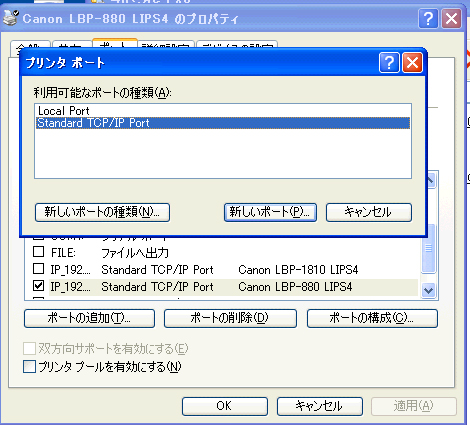Check the Canon LBP-1810 LIPS4 port checkbox

tap(39, 268)
